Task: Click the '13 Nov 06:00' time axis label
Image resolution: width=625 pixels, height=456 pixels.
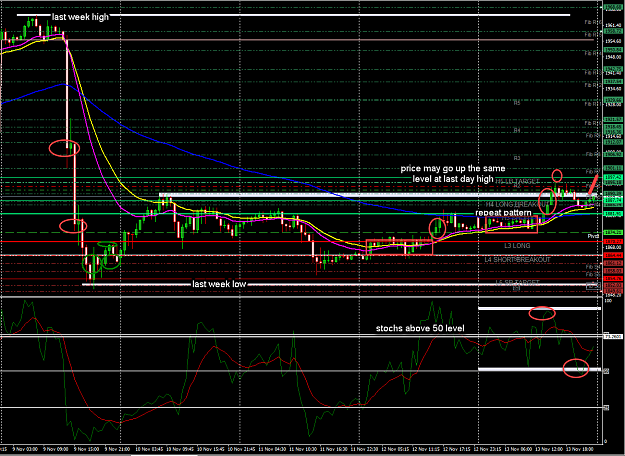Action: (x=517, y=449)
